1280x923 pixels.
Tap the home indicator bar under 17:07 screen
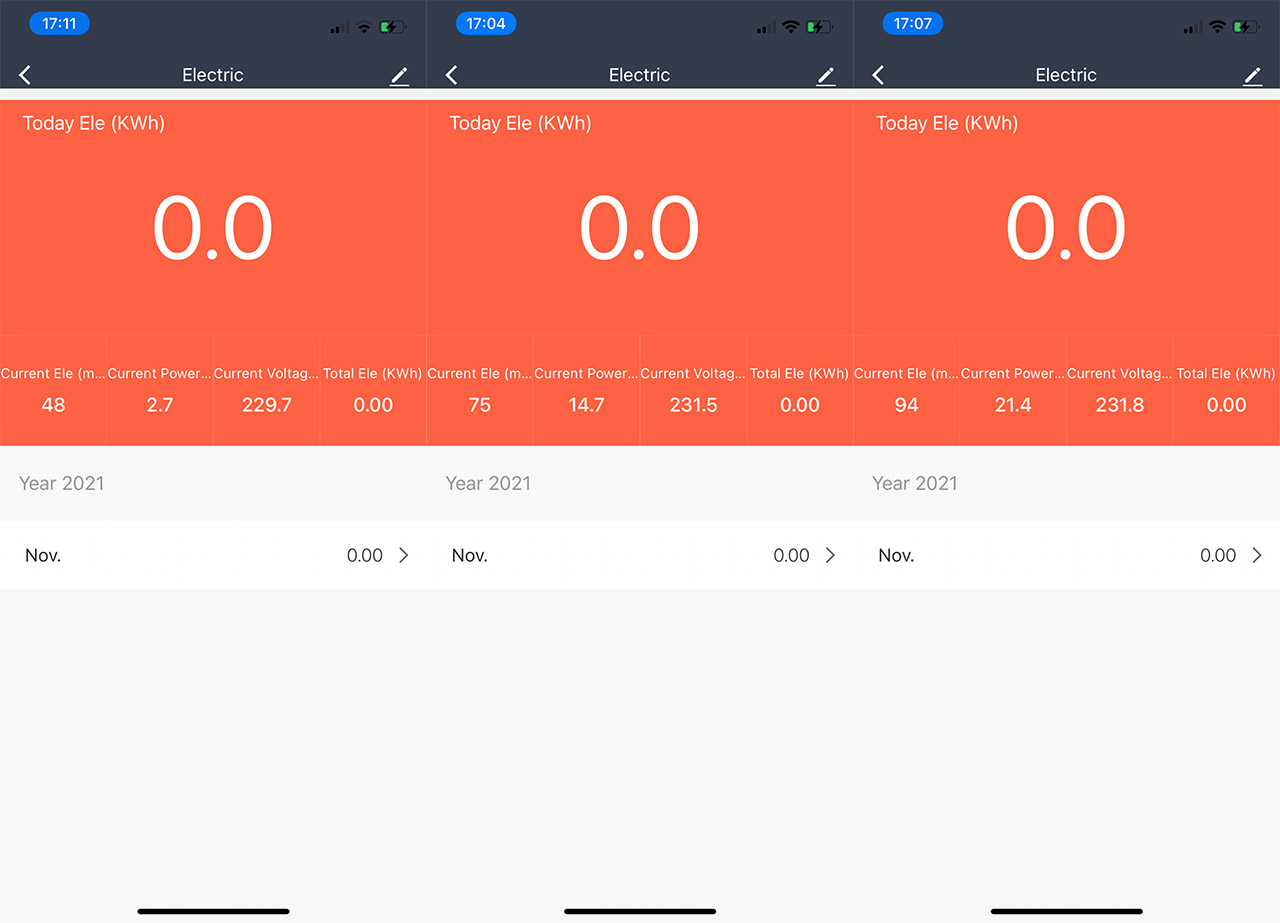coord(1066,911)
